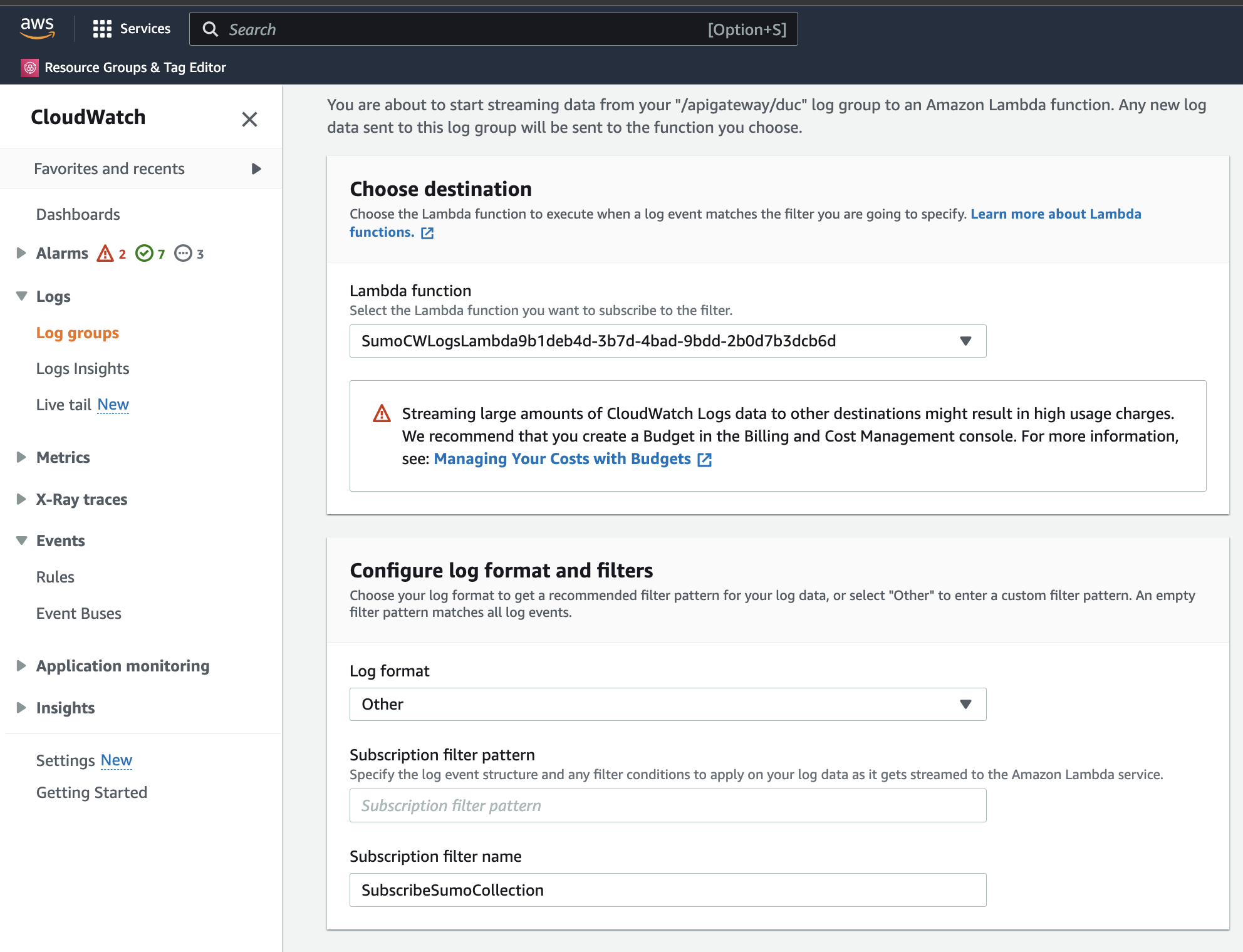Select Log groups in the sidebar

[x=77, y=333]
